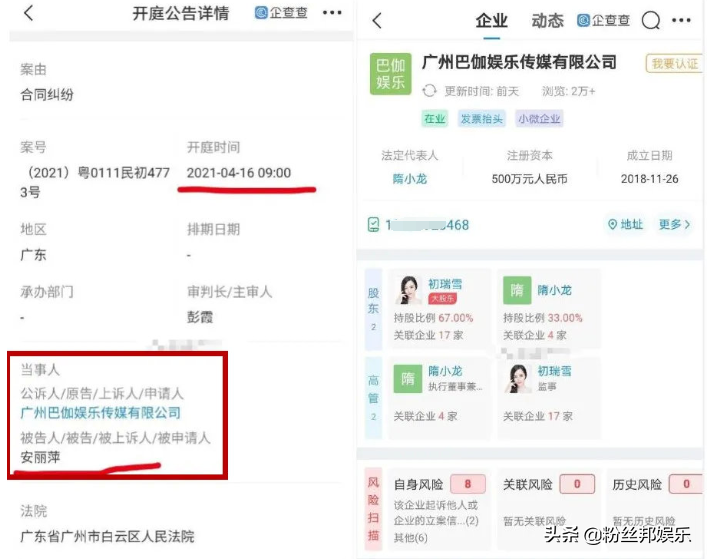Click the hearing time 2021-04-16 09:00
Image resolution: width=707 pixels, height=559 pixels.
click(x=239, y=173)
